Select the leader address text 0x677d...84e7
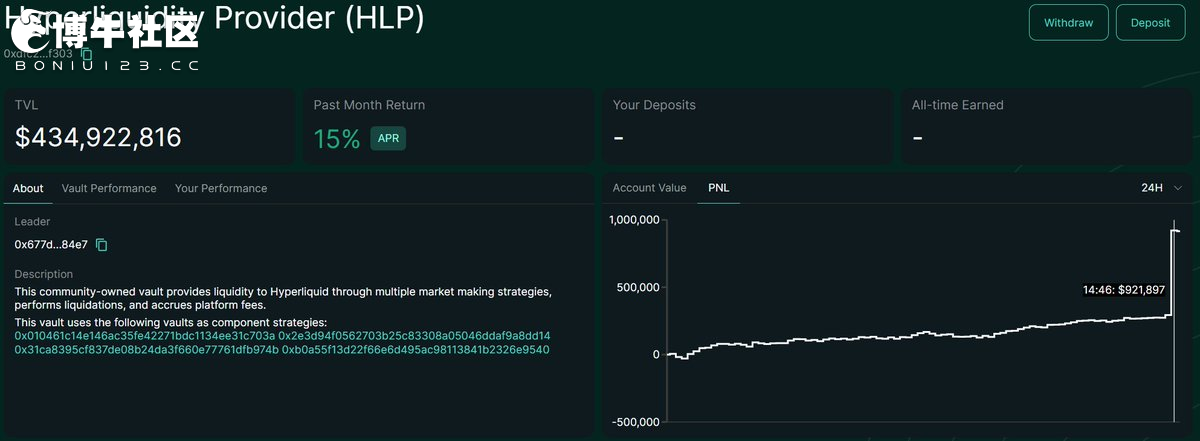The image size is (1200, 441). point(51,245)
